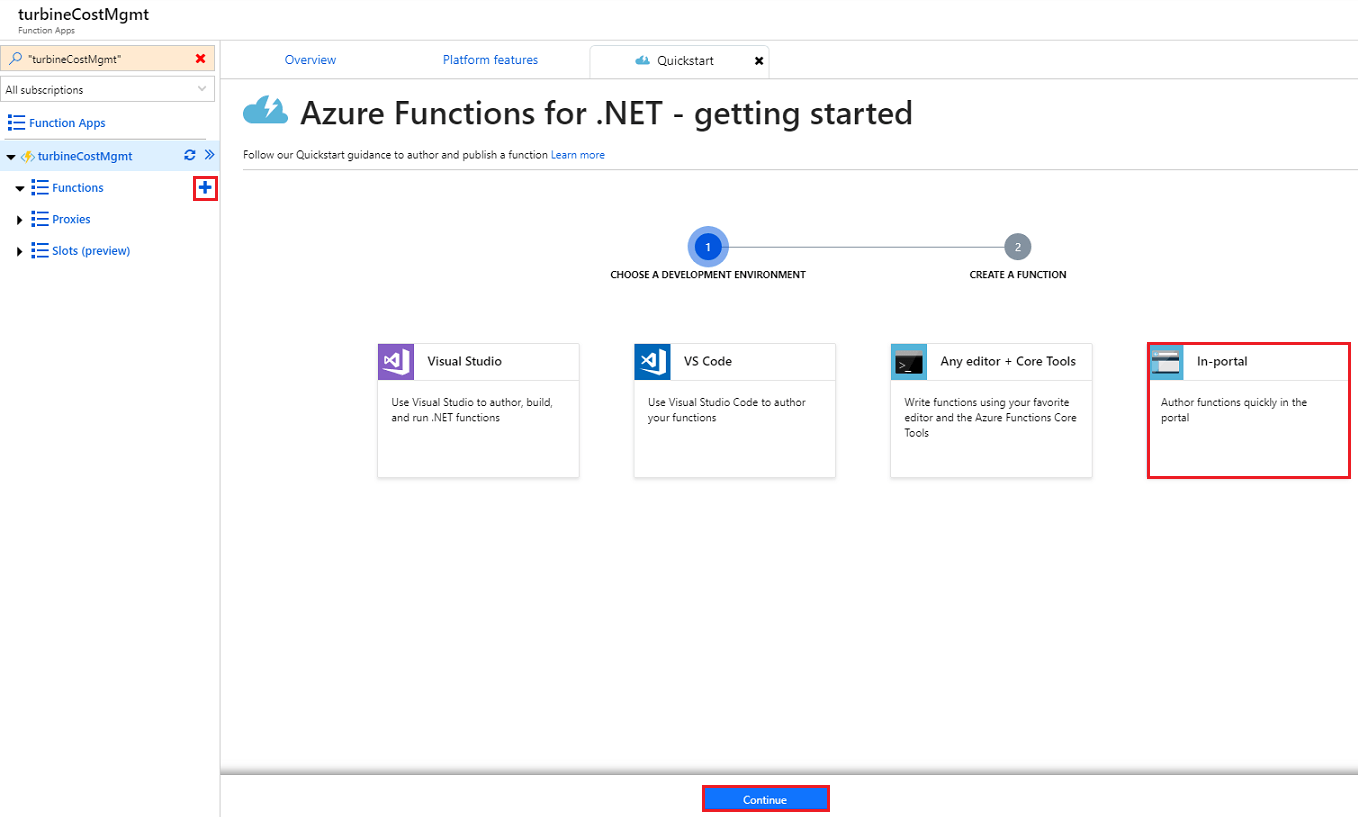Collapse the Functions tree node arrow
The height and width of the screenshot is (817, 1358).
point(19,188)
